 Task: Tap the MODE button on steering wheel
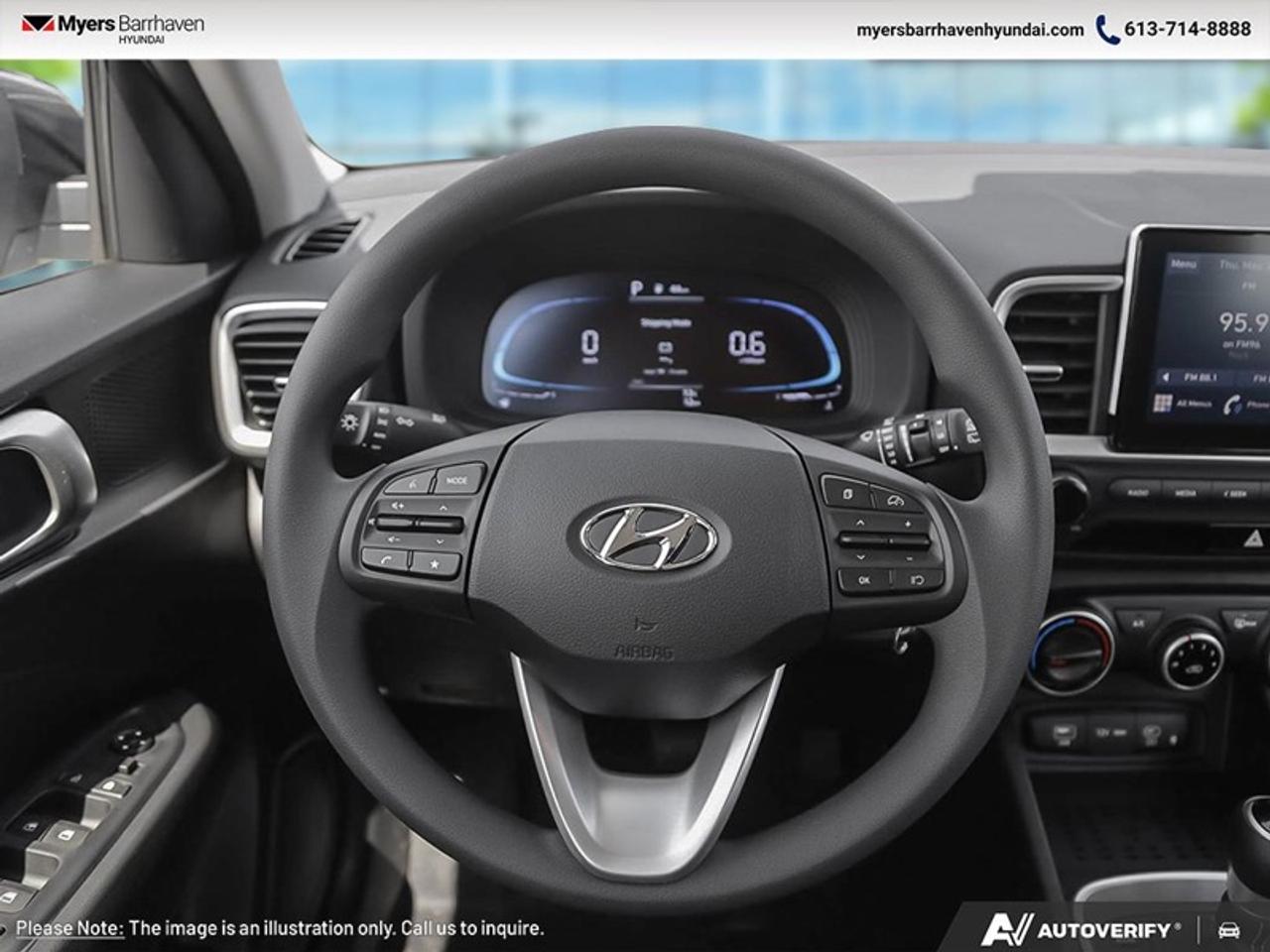(456, 480)
